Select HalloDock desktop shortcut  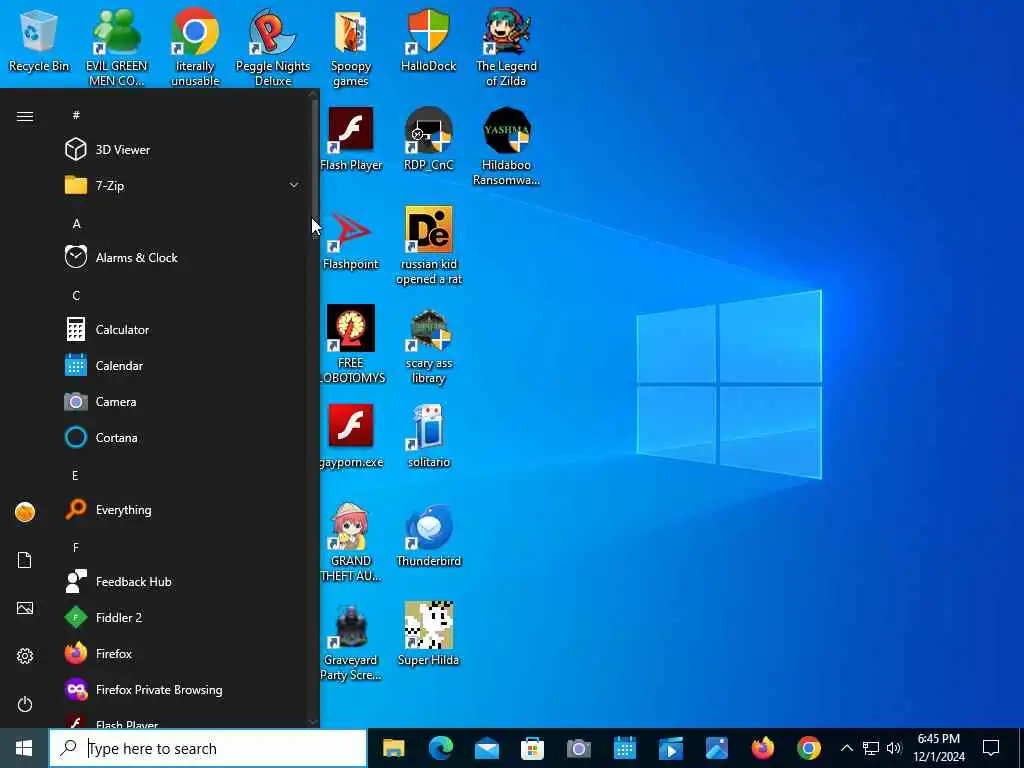428,40
